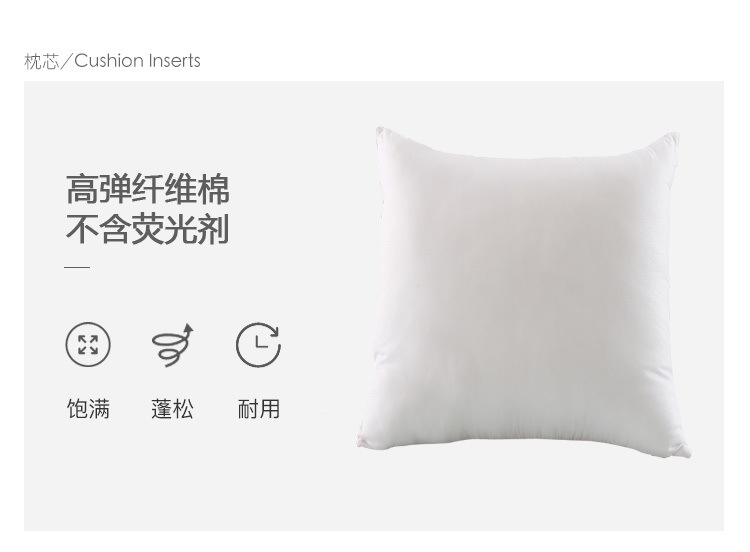Click the pillow's top-right corner tip
Image resolution: width=750 pixels, height=552 pixels.
click(673, 137)
